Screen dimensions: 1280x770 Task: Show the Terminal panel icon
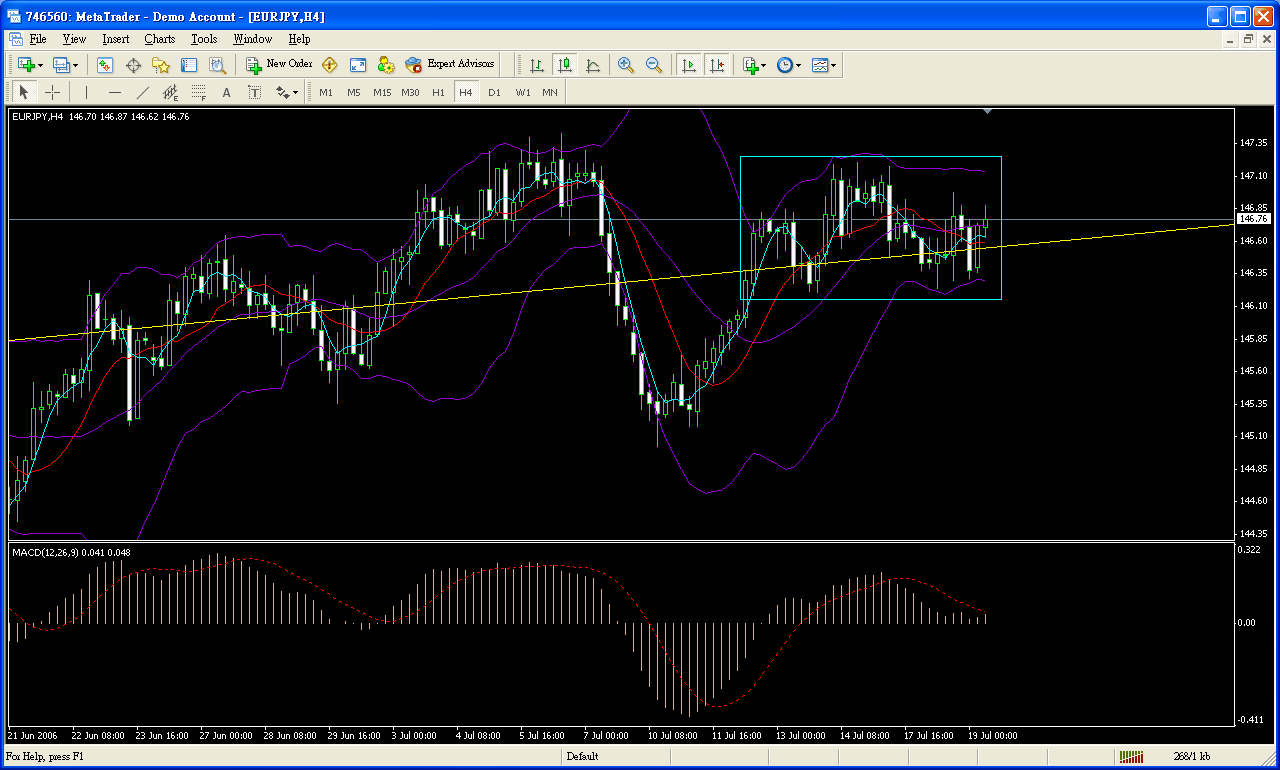(189, 65)
